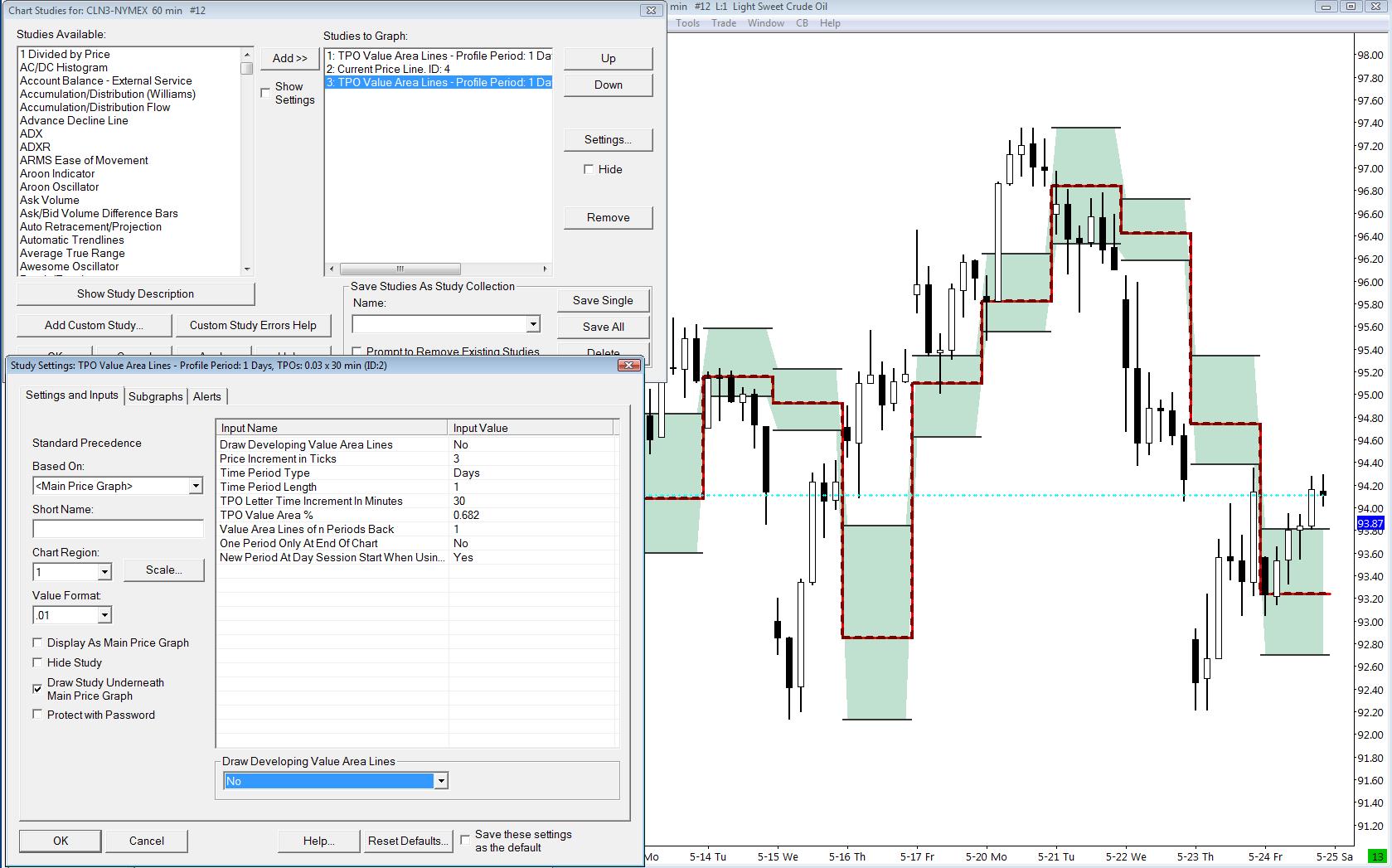Open Draw Developing Value Area Lines dropdown
Viewport: 1392px width, 868px height.
(x=441, y=781)
